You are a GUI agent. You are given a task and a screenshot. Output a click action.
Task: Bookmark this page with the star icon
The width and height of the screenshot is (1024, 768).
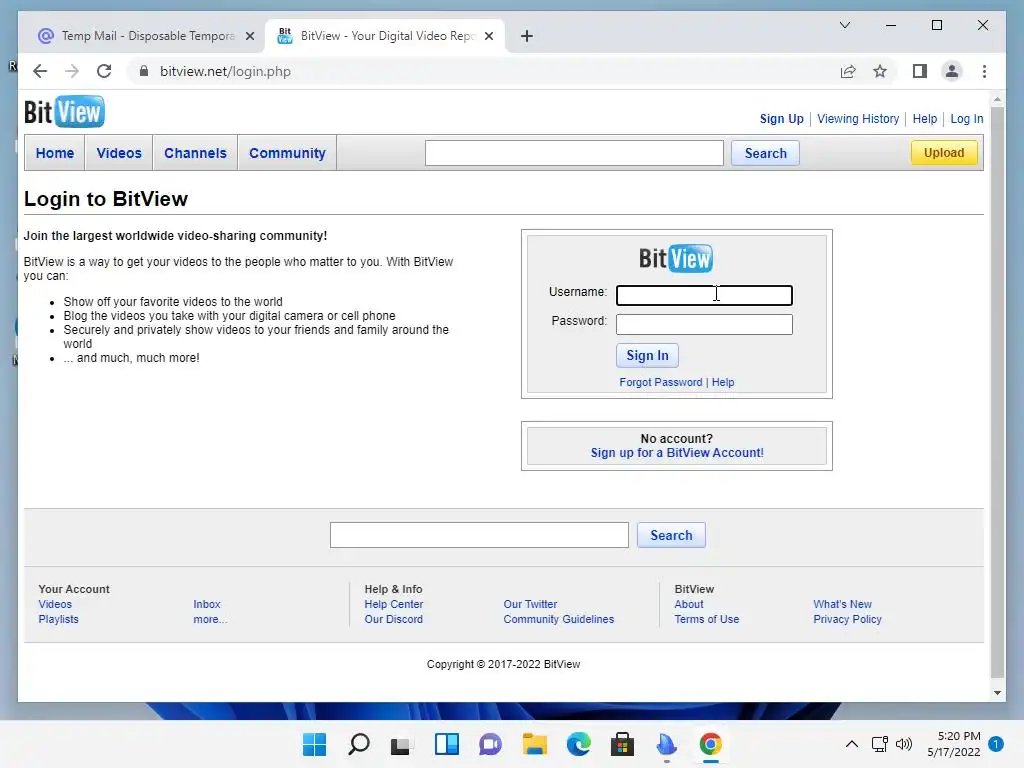pos(880,71)
